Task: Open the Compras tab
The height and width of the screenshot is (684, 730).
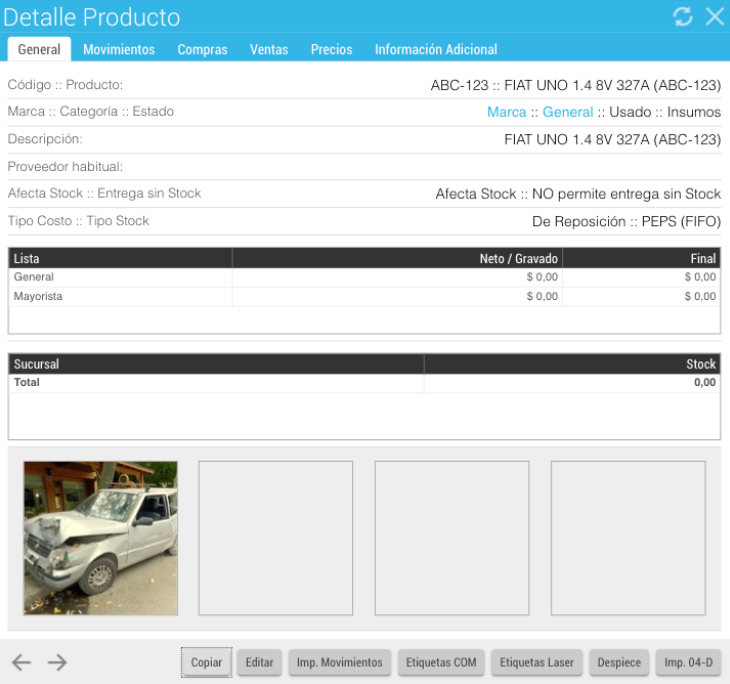Action: click(x=202, y=49)
